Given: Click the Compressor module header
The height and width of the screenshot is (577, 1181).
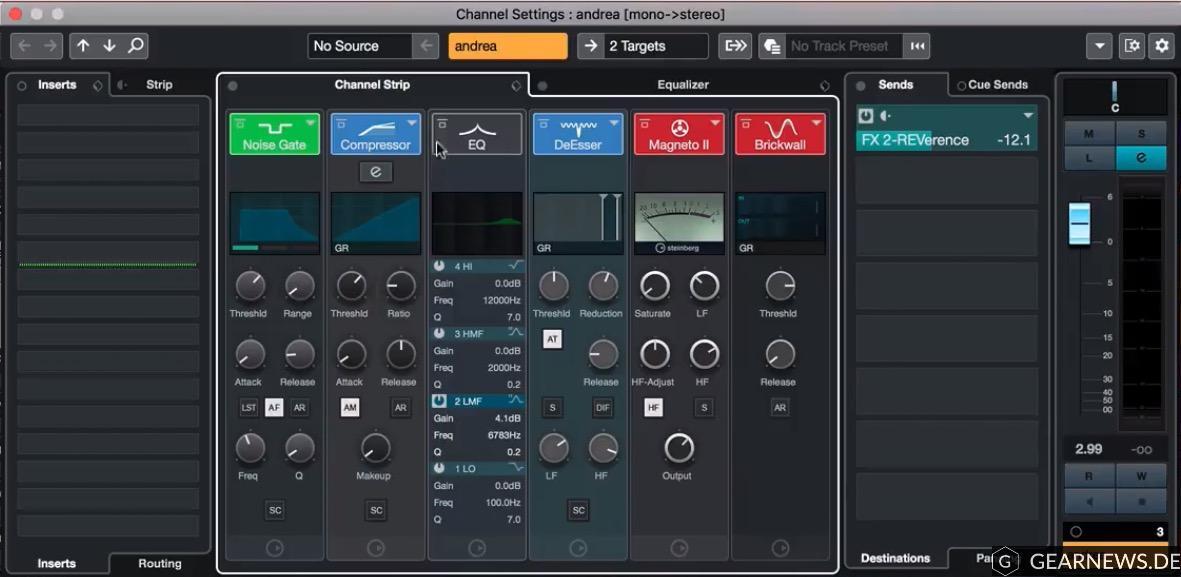Looking at the screenshot, I should point(376,134).
